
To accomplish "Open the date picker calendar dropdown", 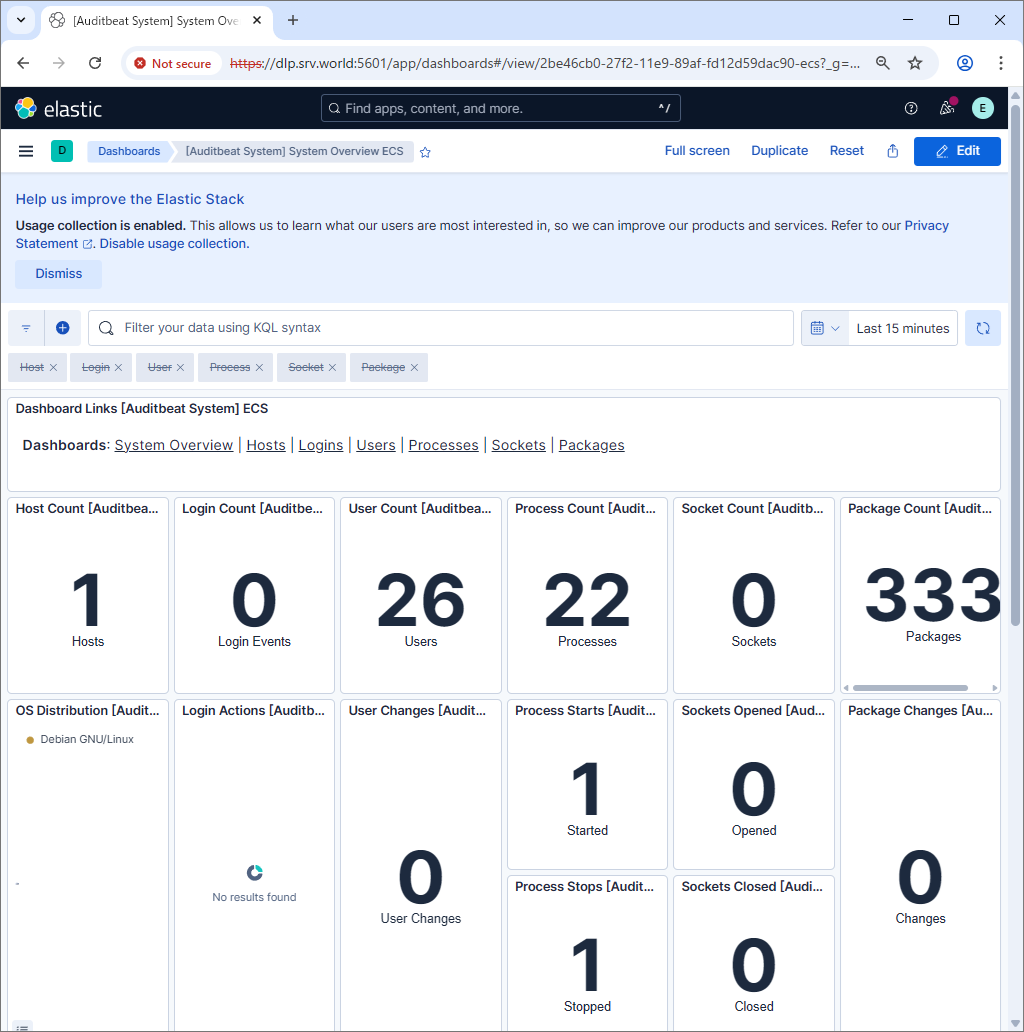I will point(823,327).
